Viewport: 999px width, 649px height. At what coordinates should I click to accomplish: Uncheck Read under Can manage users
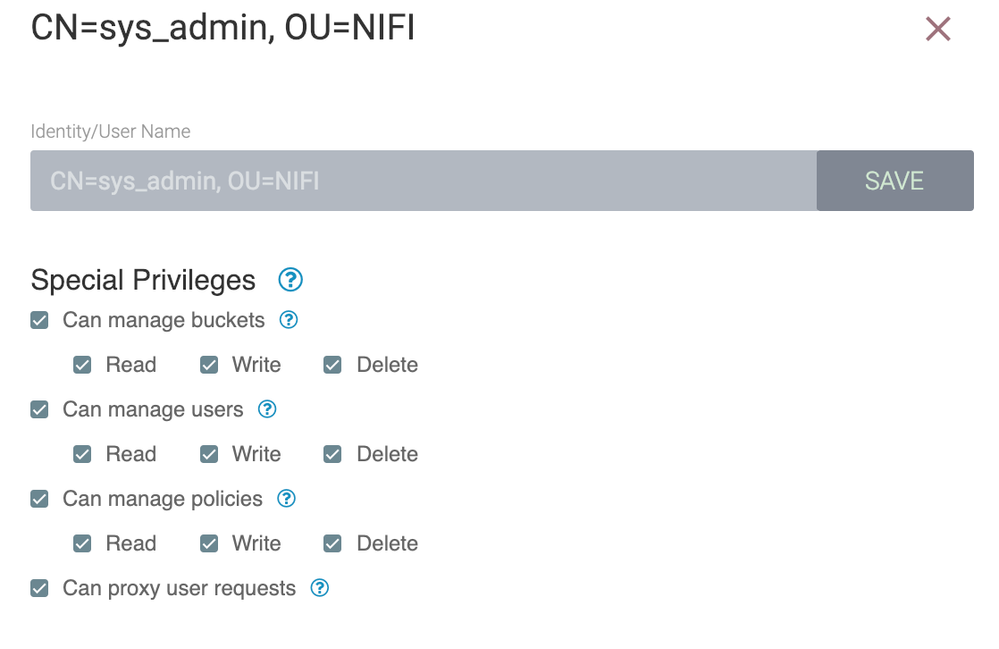click(82, 453)
